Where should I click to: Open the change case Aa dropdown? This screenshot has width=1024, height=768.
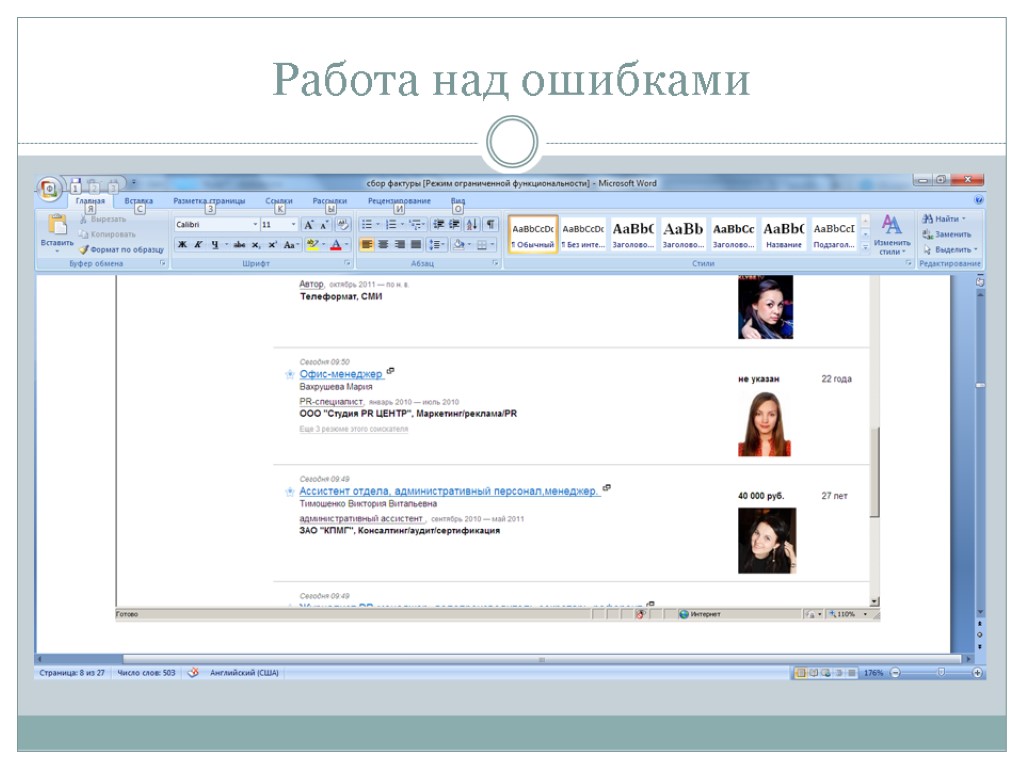pyautogui.click(x=291, y=245)
